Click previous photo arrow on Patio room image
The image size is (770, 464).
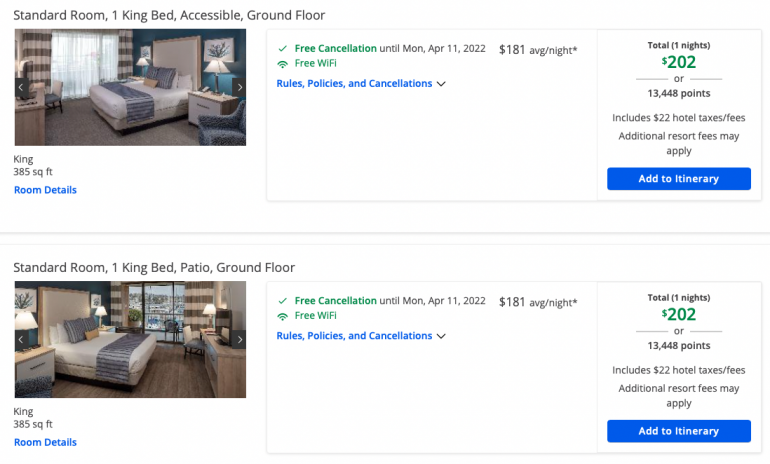21,340
